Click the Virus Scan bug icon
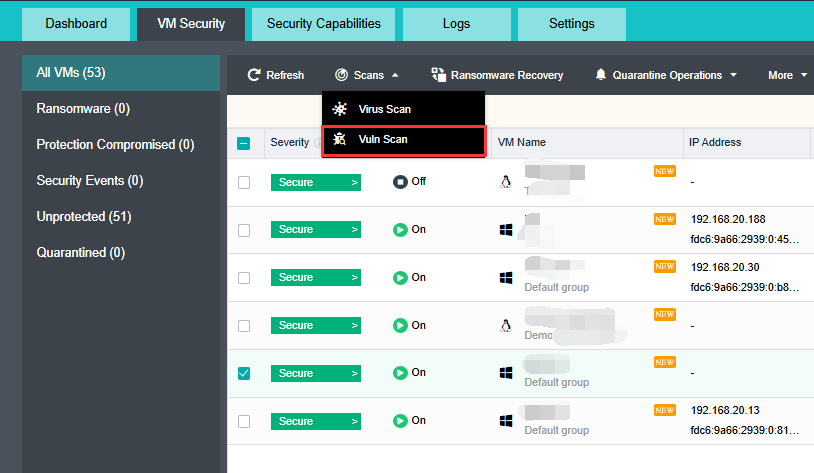The image size is (814, 473). [x=340, y=109]
